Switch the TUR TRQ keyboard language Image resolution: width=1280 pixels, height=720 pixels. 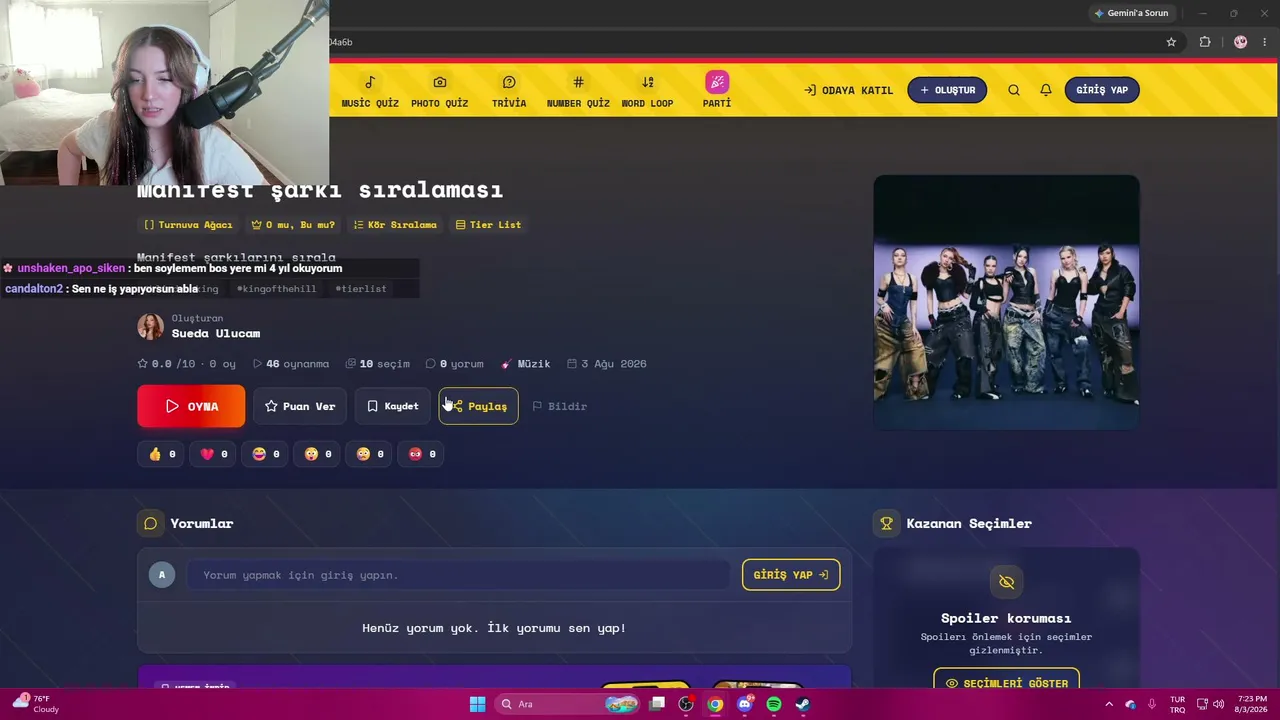pos(1178,704)
